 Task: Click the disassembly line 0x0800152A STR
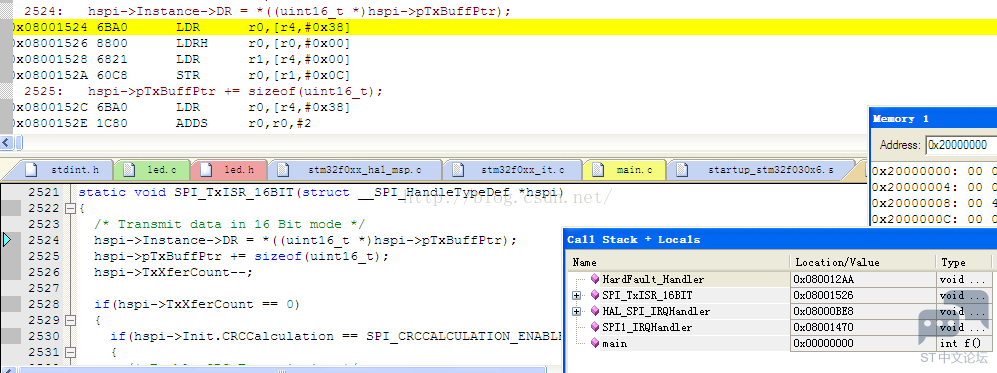[x=181, y=75]
